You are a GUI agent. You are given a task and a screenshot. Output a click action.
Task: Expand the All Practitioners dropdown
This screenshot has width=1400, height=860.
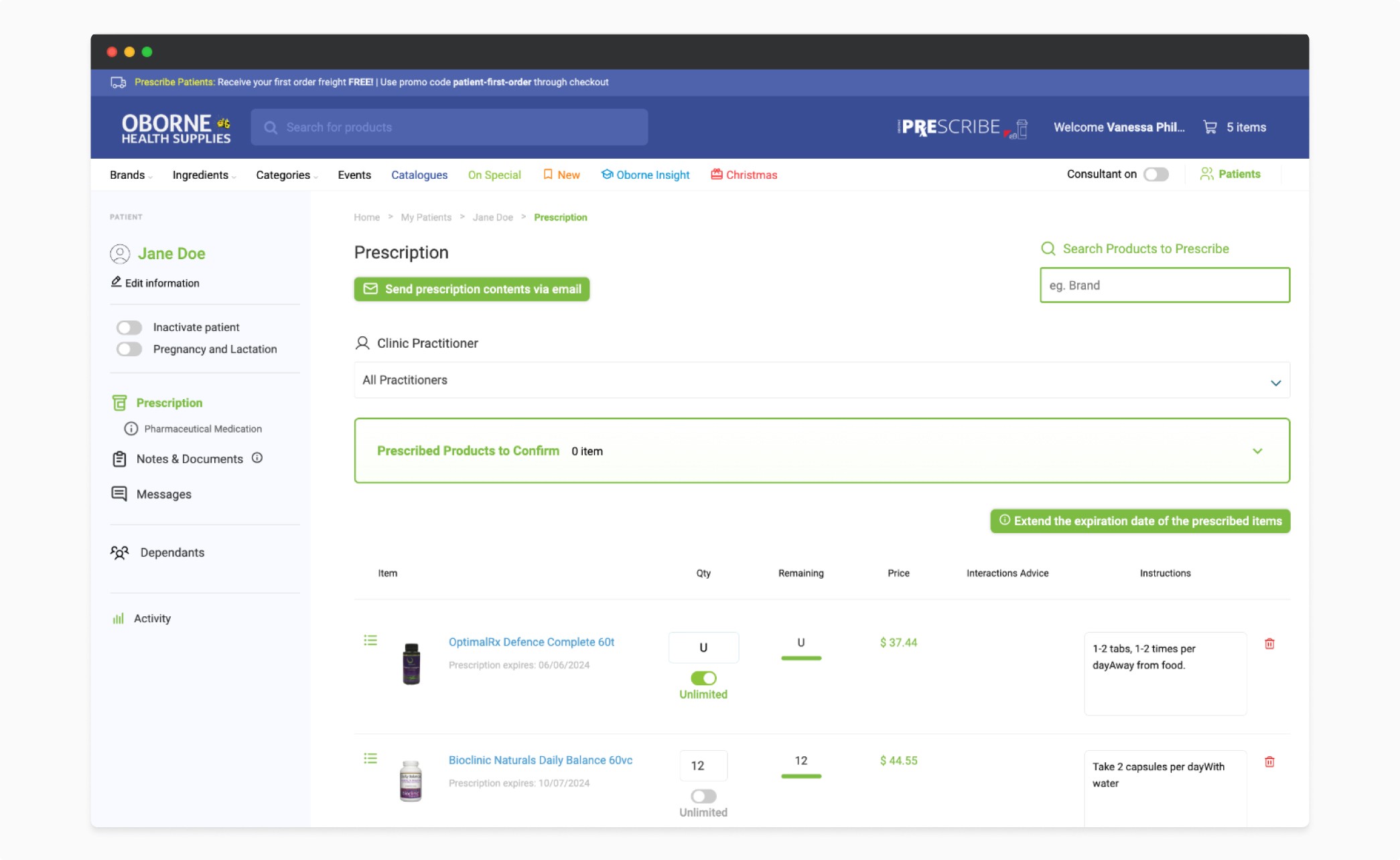pyautogui.click(x=1276, y=380)
